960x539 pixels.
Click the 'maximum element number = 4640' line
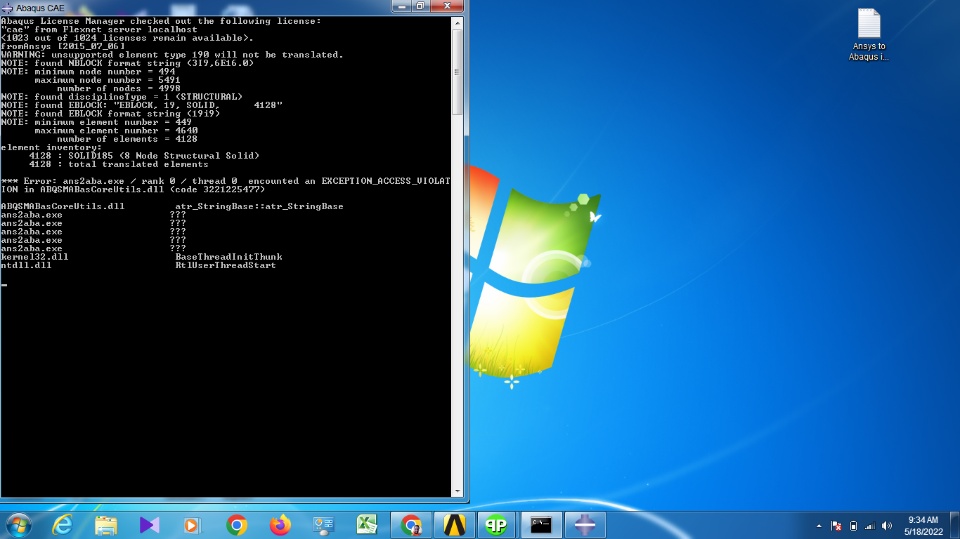[x=116, y=130]
